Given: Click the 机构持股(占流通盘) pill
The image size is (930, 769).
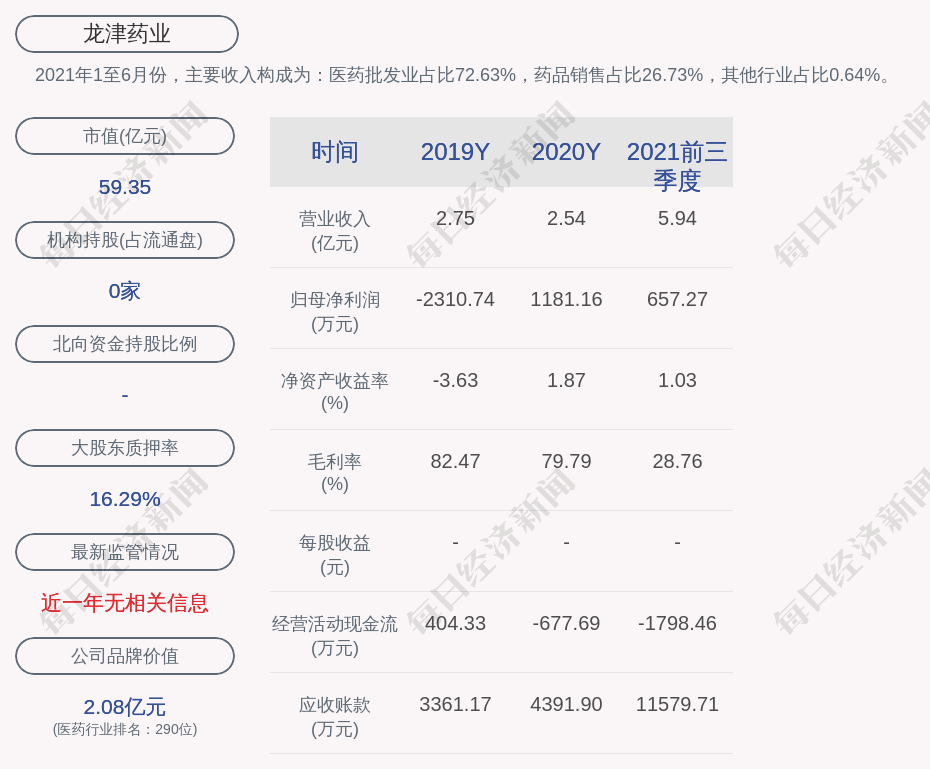Looking at the screenshot, I should pyautogui.click(x=125, y=240).
